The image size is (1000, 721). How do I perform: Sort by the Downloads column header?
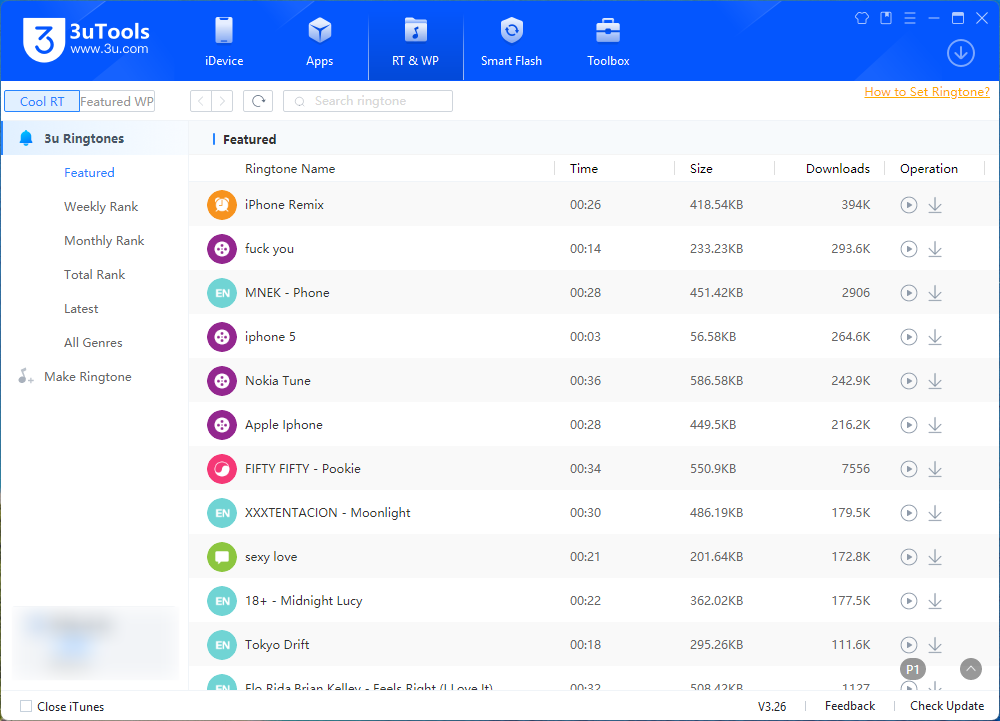[x=837, y=168]
